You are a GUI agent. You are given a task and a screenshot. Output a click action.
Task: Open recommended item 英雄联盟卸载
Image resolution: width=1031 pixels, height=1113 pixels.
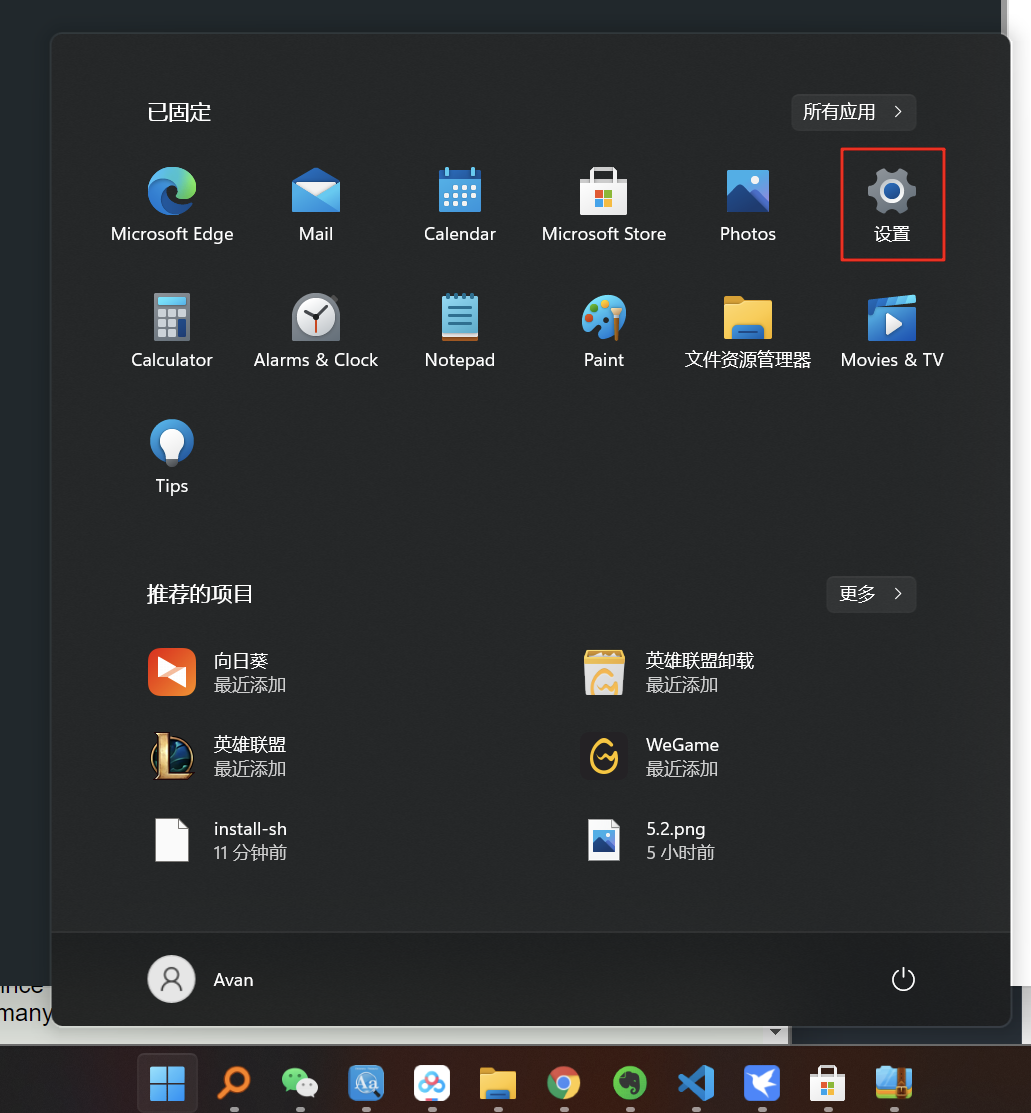coord(667,672)
